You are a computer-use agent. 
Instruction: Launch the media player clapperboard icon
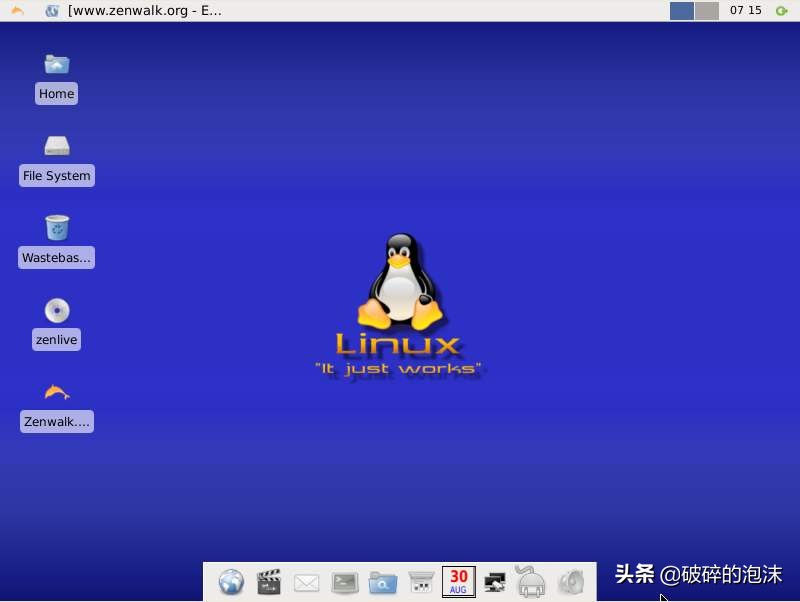(269, 581)
